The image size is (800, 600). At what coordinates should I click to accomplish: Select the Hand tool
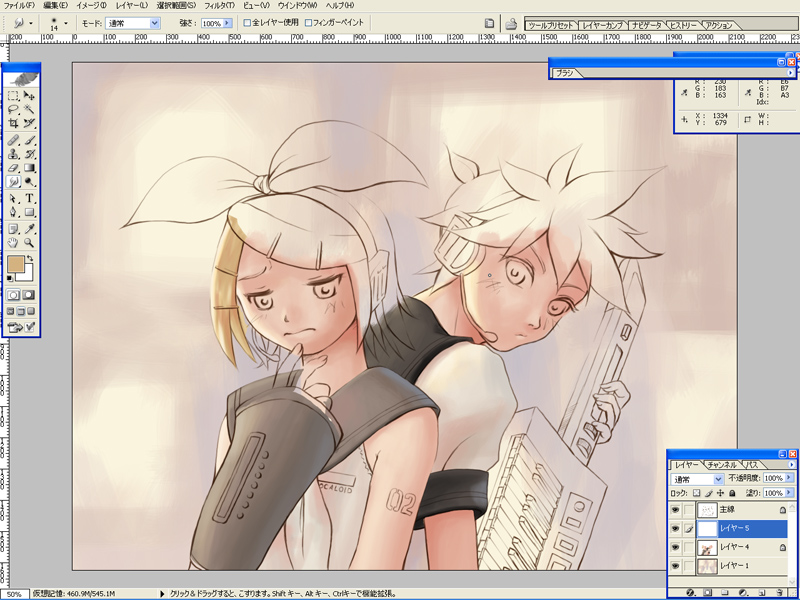point(13,243)
